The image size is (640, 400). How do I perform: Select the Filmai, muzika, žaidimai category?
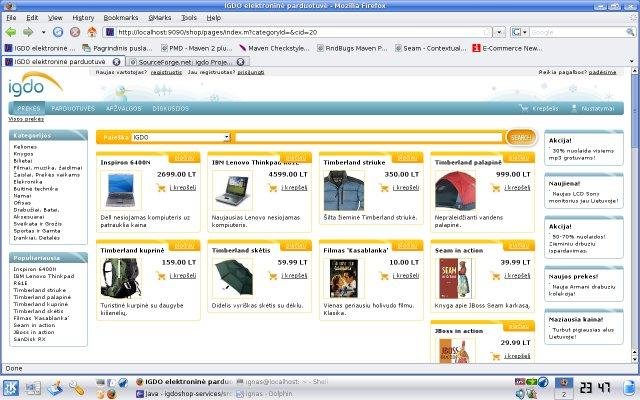tap(48, 168)
